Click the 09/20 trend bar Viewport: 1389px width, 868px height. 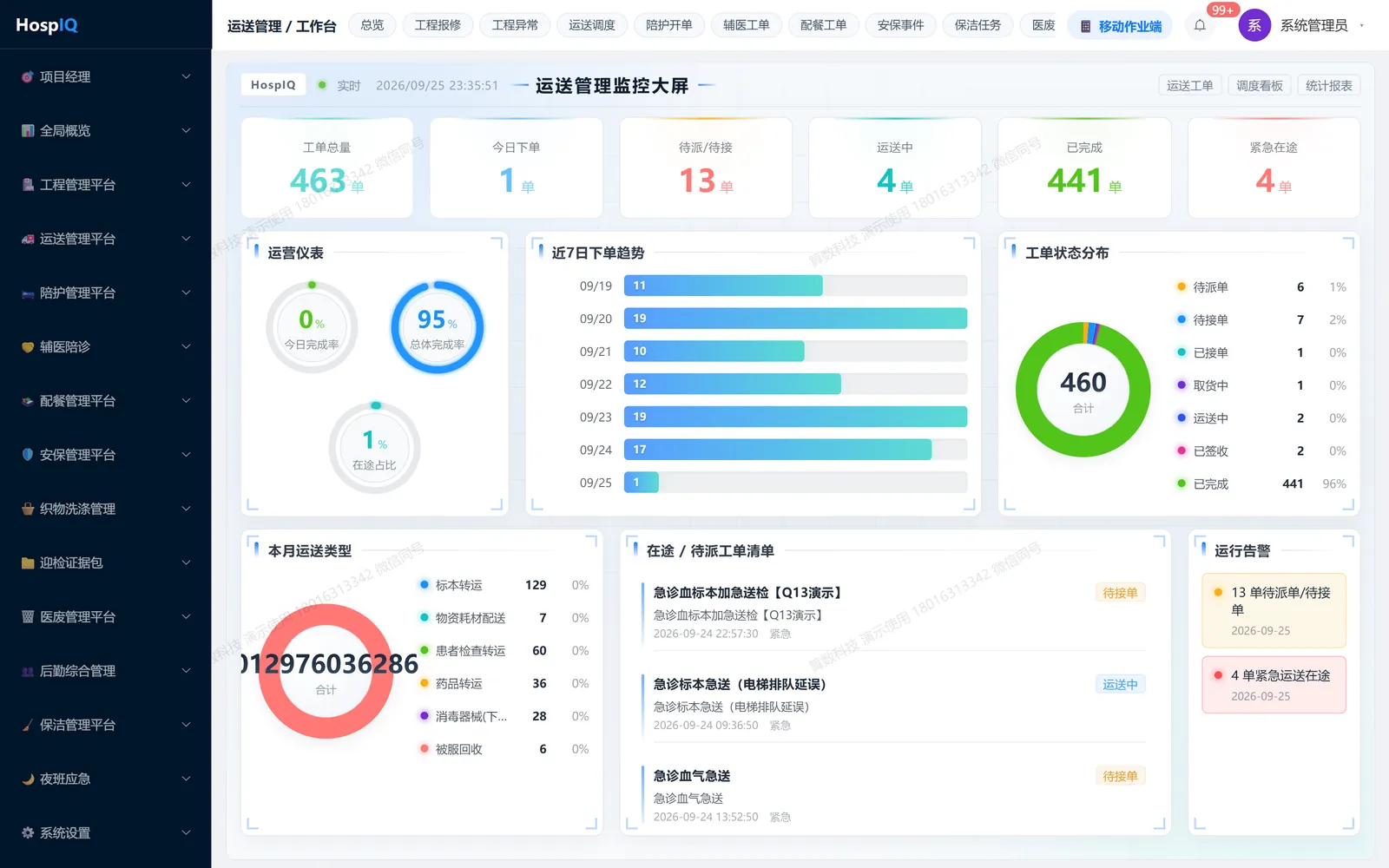[x=795, y=319]
